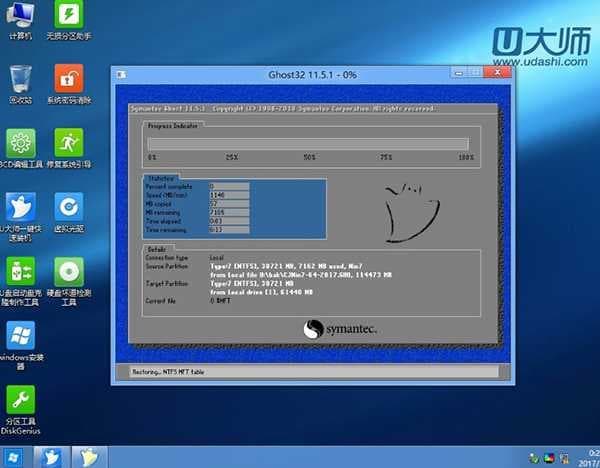Click the Ghost32 progress indicator bar

(307, 144)
